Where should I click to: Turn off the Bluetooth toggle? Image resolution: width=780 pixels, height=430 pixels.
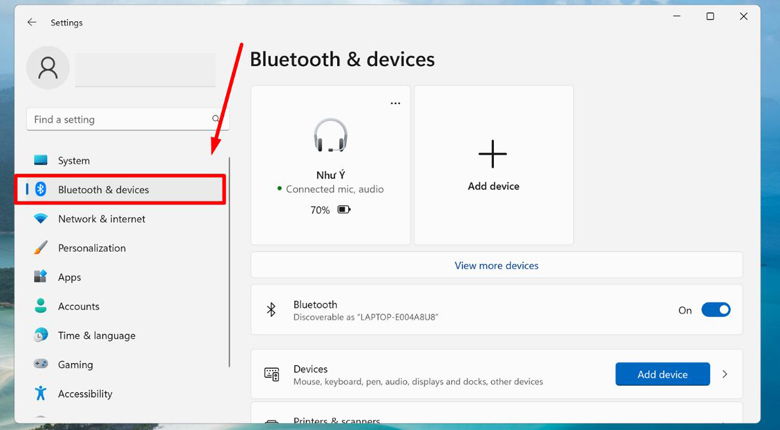[x=716, y=310]
